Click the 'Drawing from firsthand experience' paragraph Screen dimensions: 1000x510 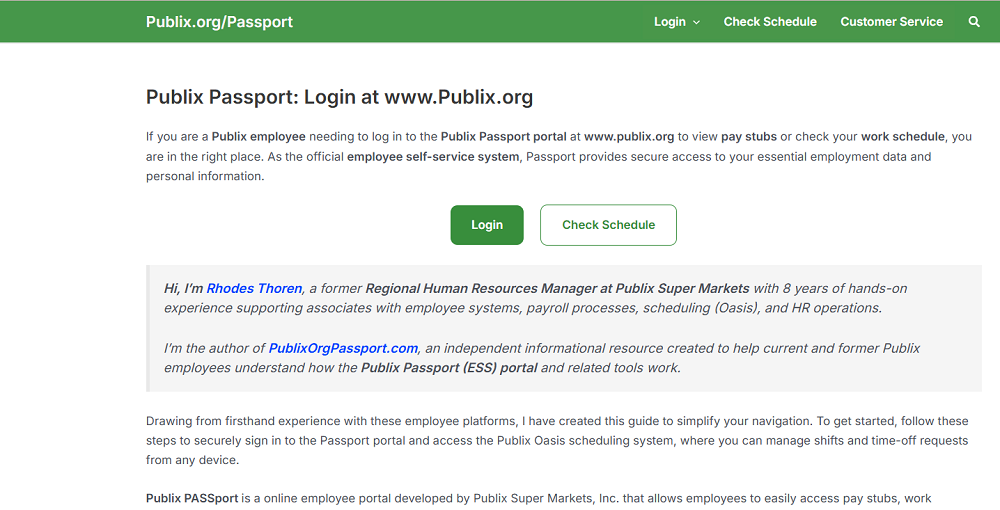coord(557,441)
